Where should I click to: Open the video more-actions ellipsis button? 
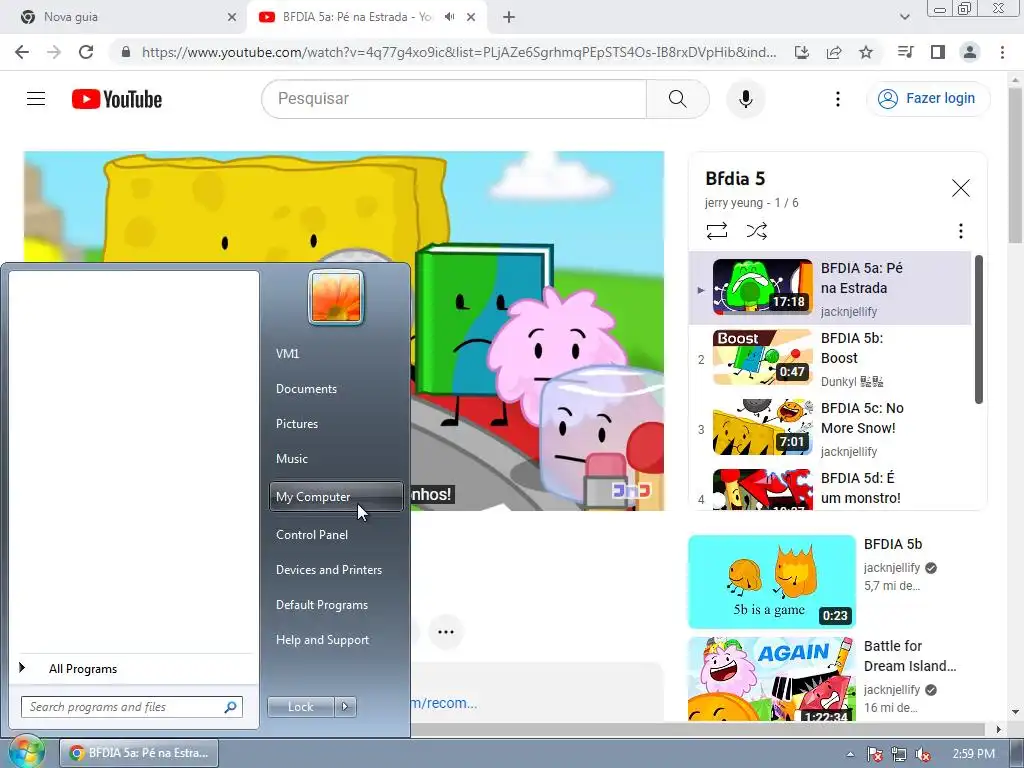tap(446, 632)
